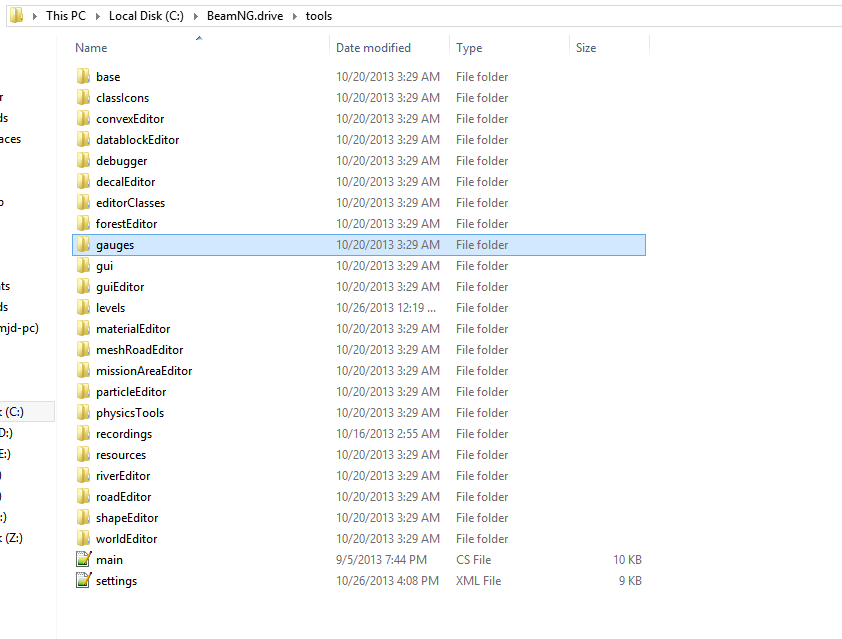The image size is (842, 639).
Task: Navigate to BeamNG.drive breadcrumb
Action: (x=245, y=16)
